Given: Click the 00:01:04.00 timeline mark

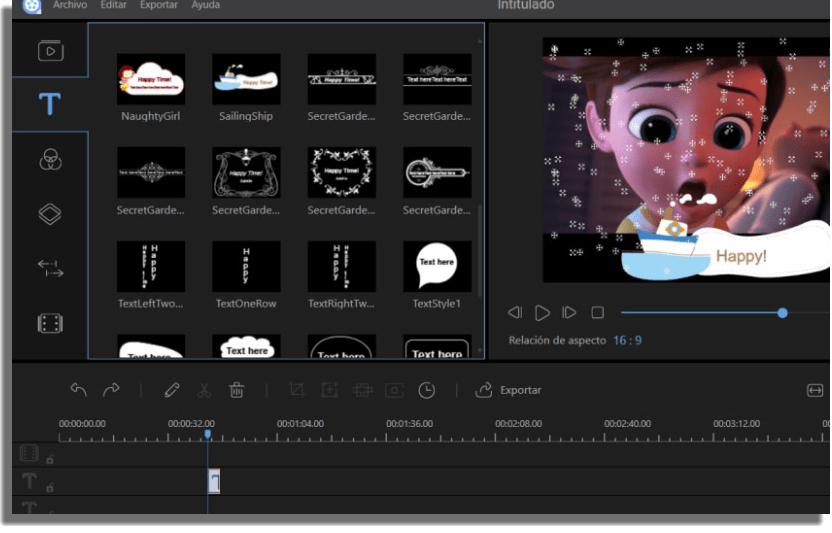Looking at the screenshot, I should coord(300,424).
